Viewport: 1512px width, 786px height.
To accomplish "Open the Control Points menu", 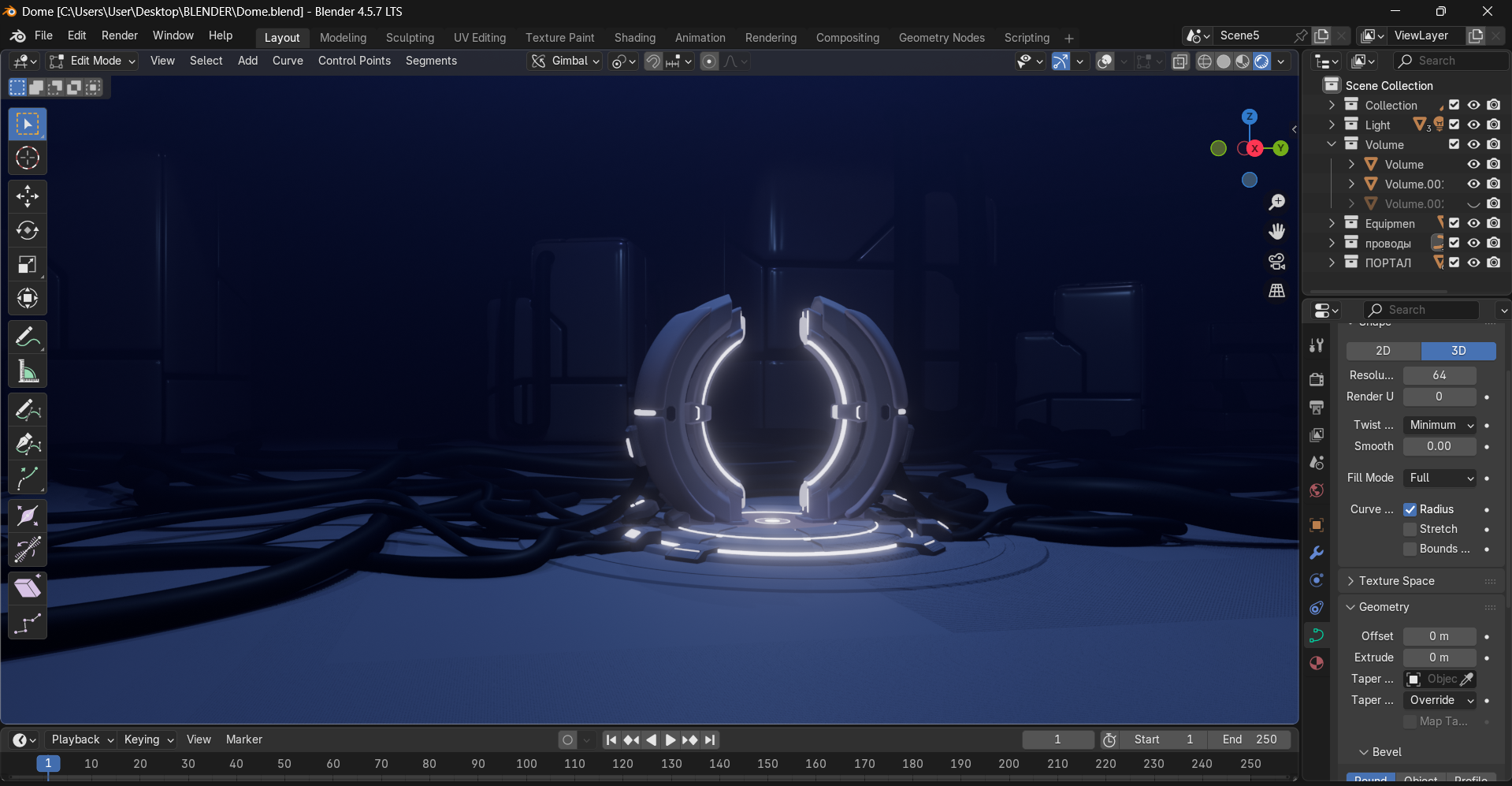I will pos(355,61).
